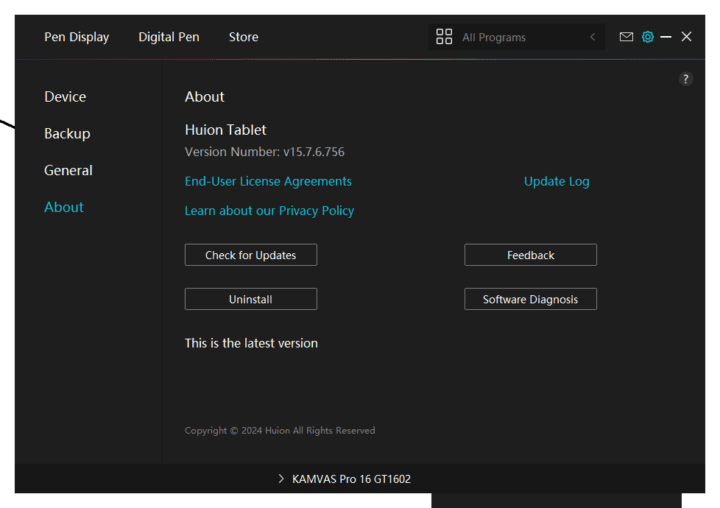The height and width of the screenshot is (508, 720).
Task: Switch to the Digital Pen tab
Action: click(x=168, y=37)
